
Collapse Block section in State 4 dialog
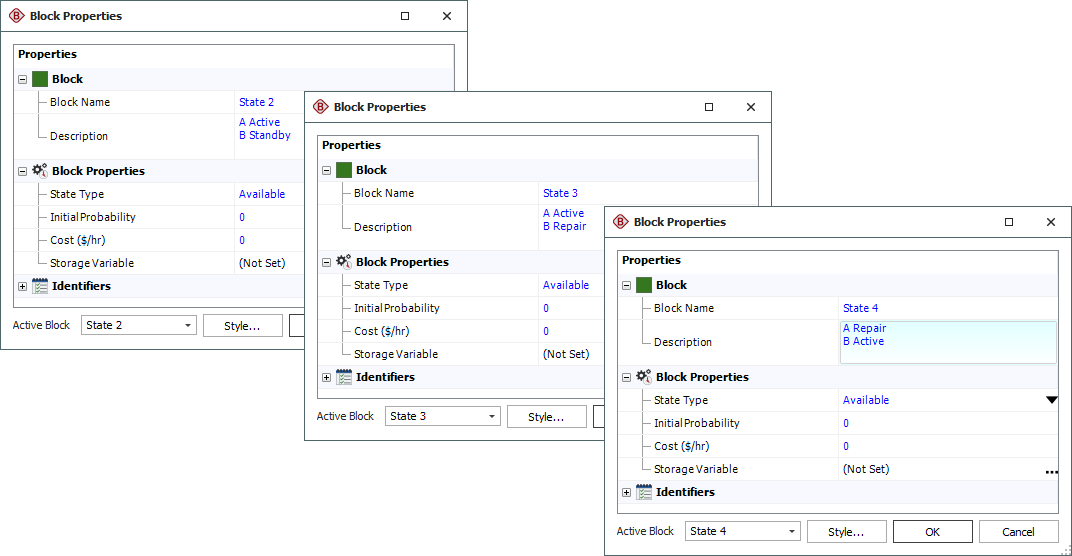coord(627,285)
